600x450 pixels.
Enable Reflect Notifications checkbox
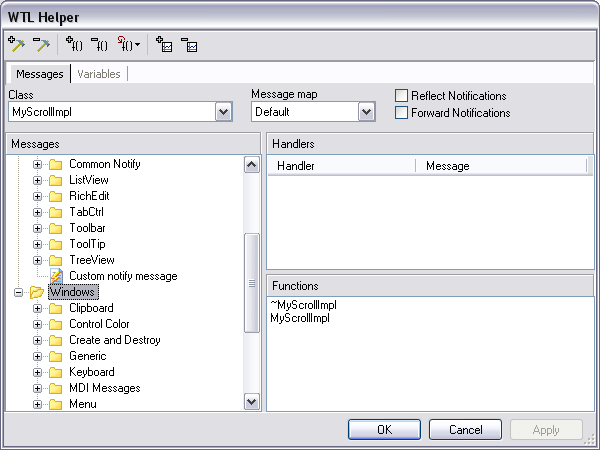[402, 96]
